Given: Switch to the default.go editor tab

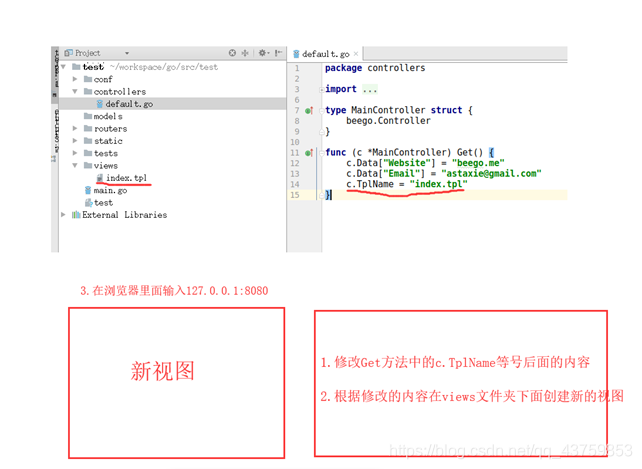Looking at the screenshot, I should click(326, 54).
